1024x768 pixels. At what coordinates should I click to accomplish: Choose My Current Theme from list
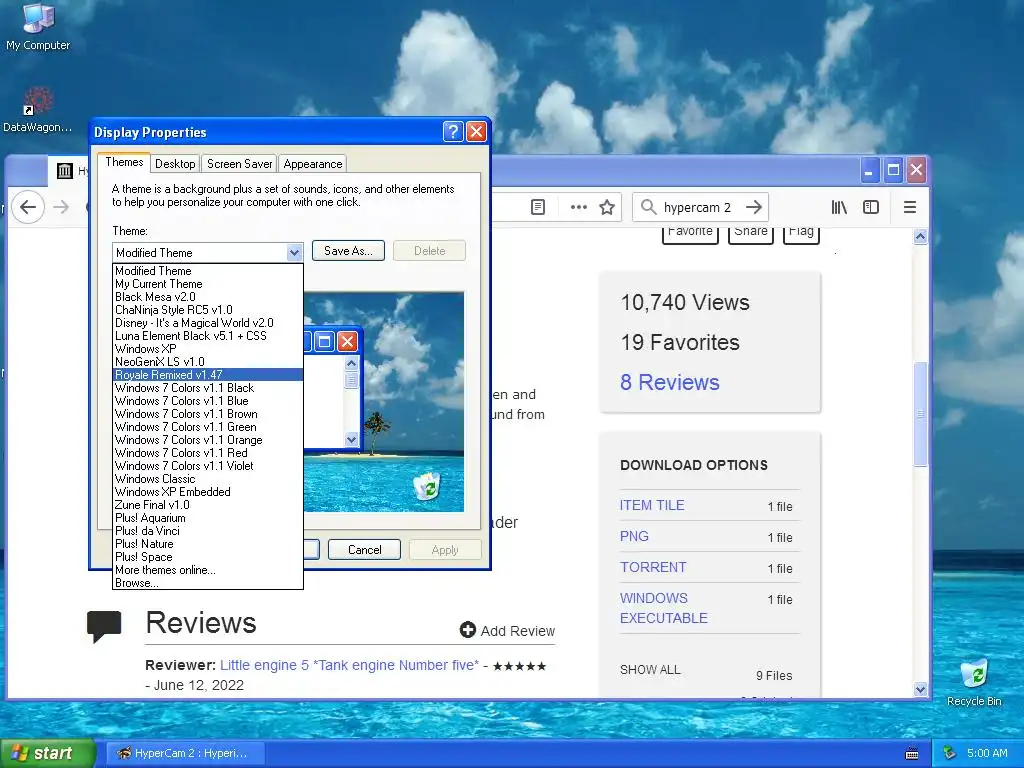coord(208,284)
